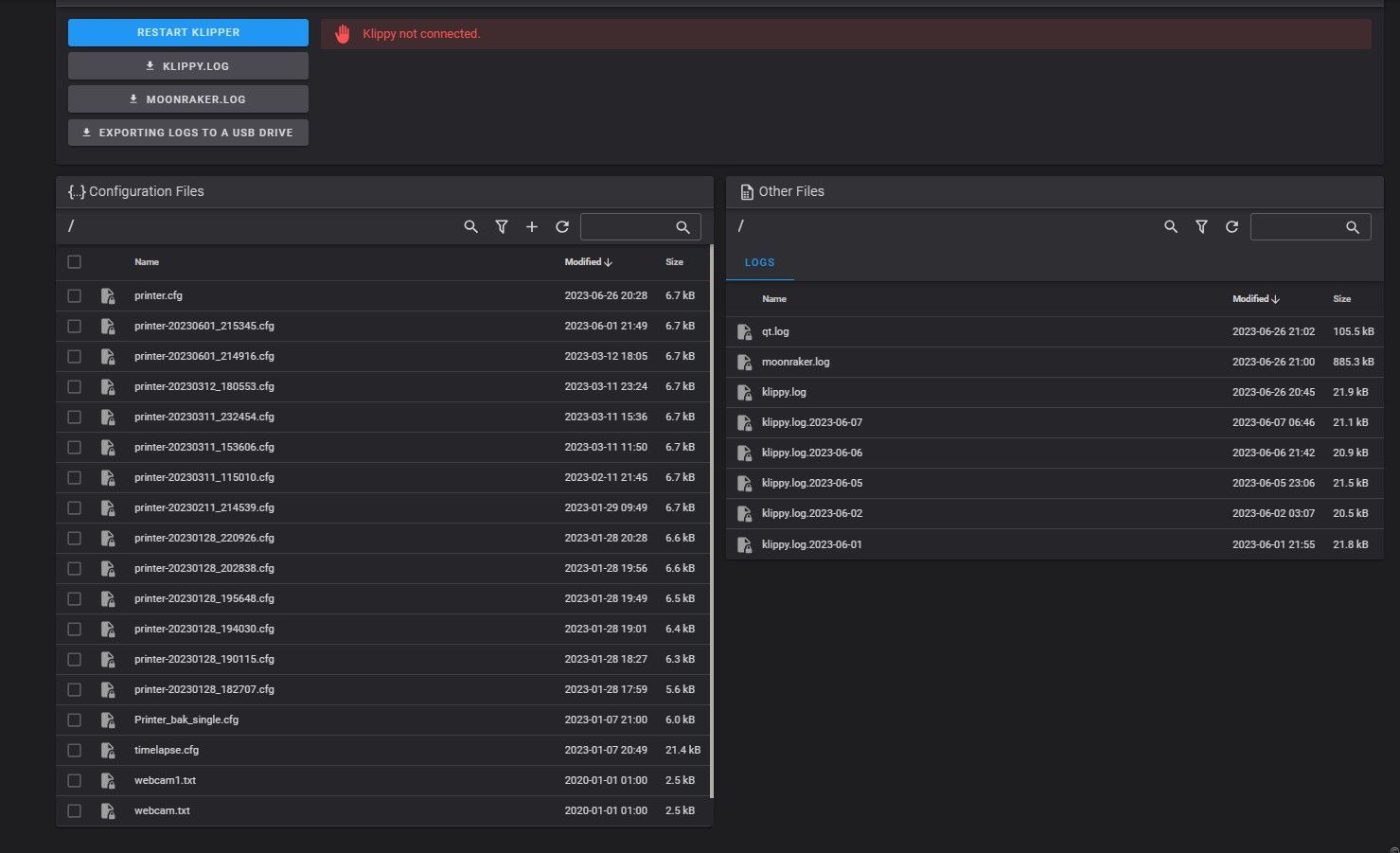Viewport: 1400px width, 853px height.
Task: Click the Restart Klipper button
Action: click(x=188, y=32)
